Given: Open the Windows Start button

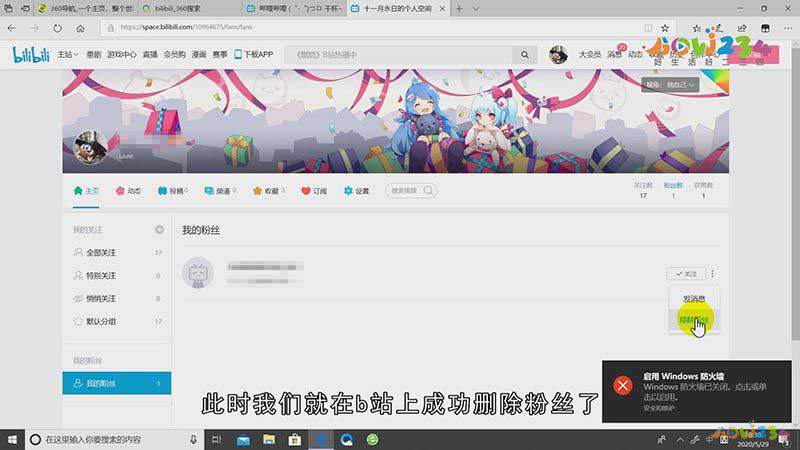Looking at the screenshot, I should pyautogui.click(x=12, y=439).
